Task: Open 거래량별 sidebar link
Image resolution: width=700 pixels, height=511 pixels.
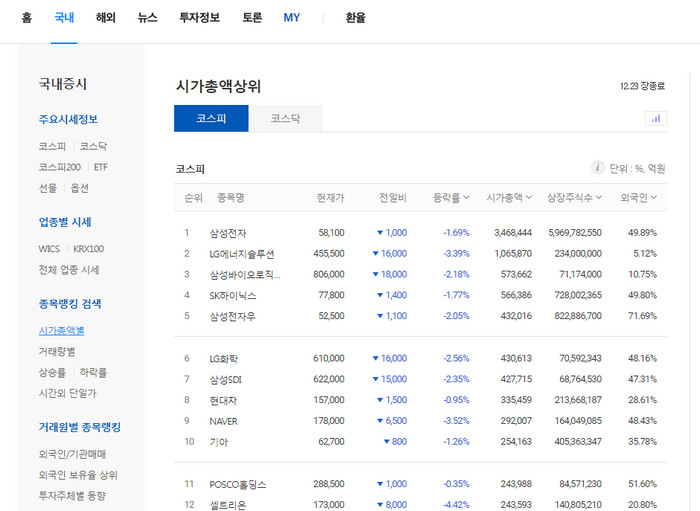Action: pyautogui.click(x=57, y=352)
